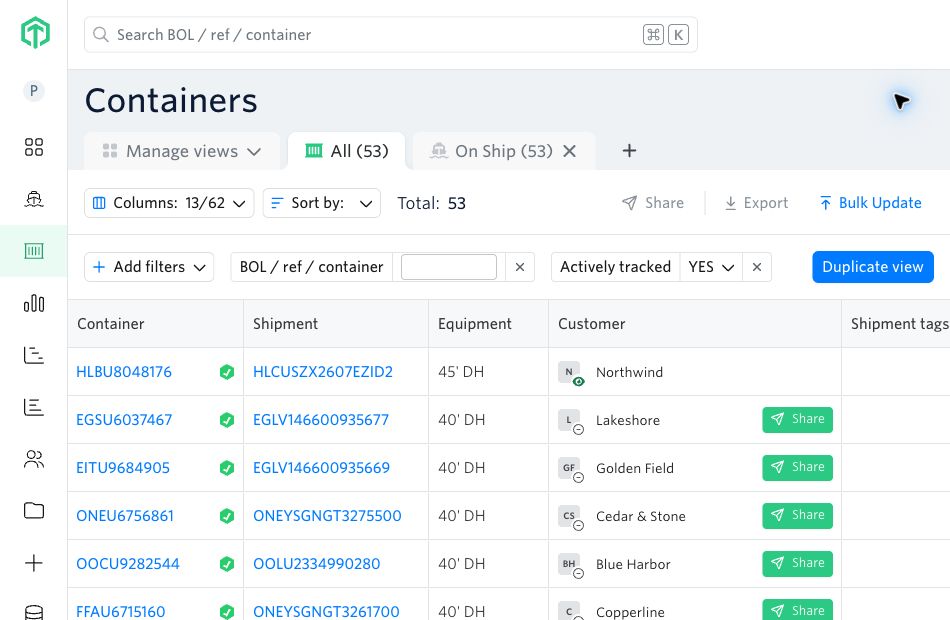950x620 pixels.
Task: Share the Golden Field container row
Action: pos(797,467)
